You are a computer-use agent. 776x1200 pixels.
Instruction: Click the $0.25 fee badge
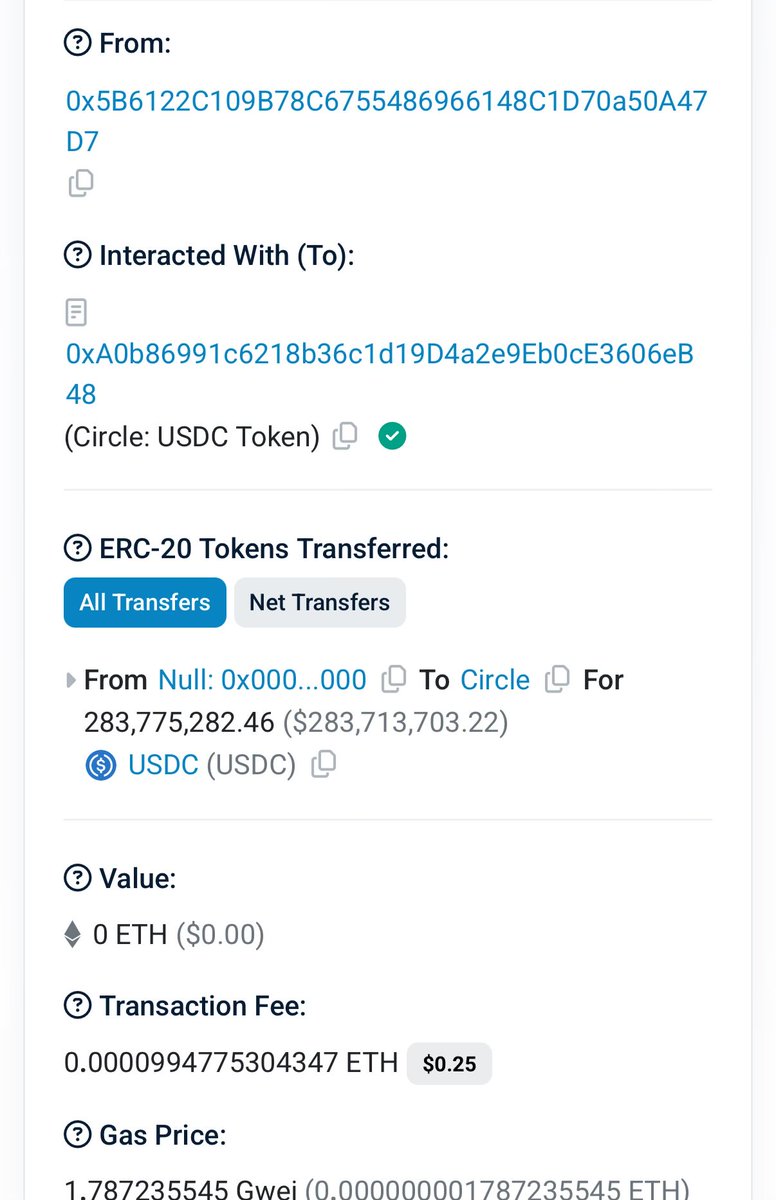449,1064
